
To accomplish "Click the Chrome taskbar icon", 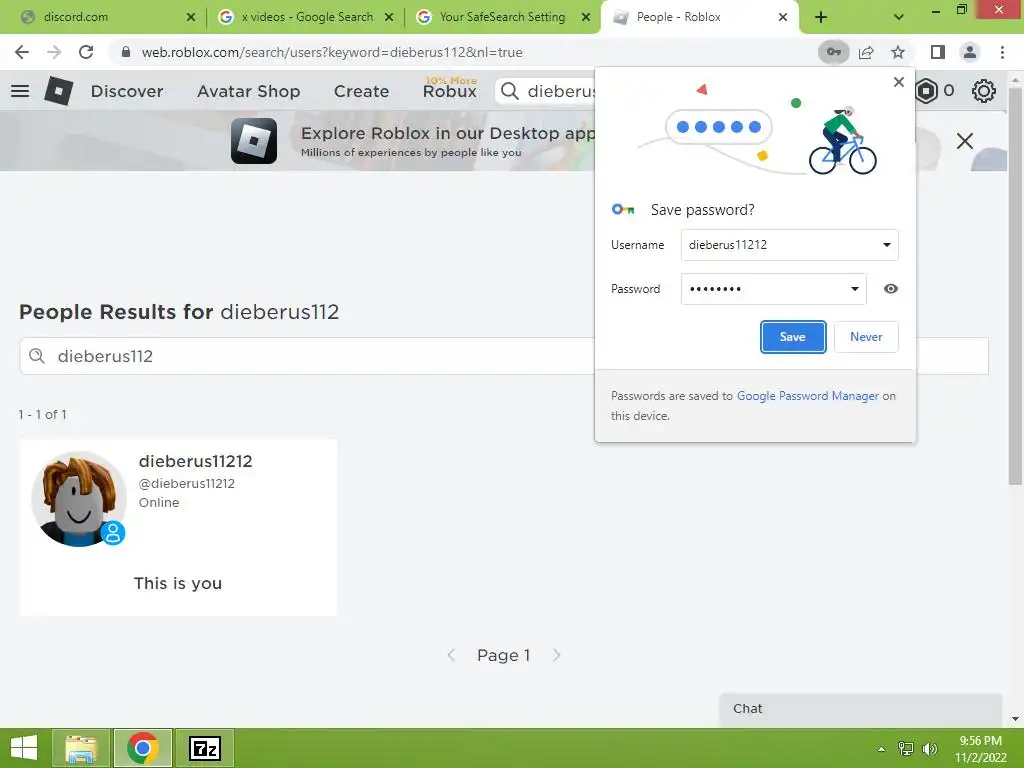I will (143, 748).
